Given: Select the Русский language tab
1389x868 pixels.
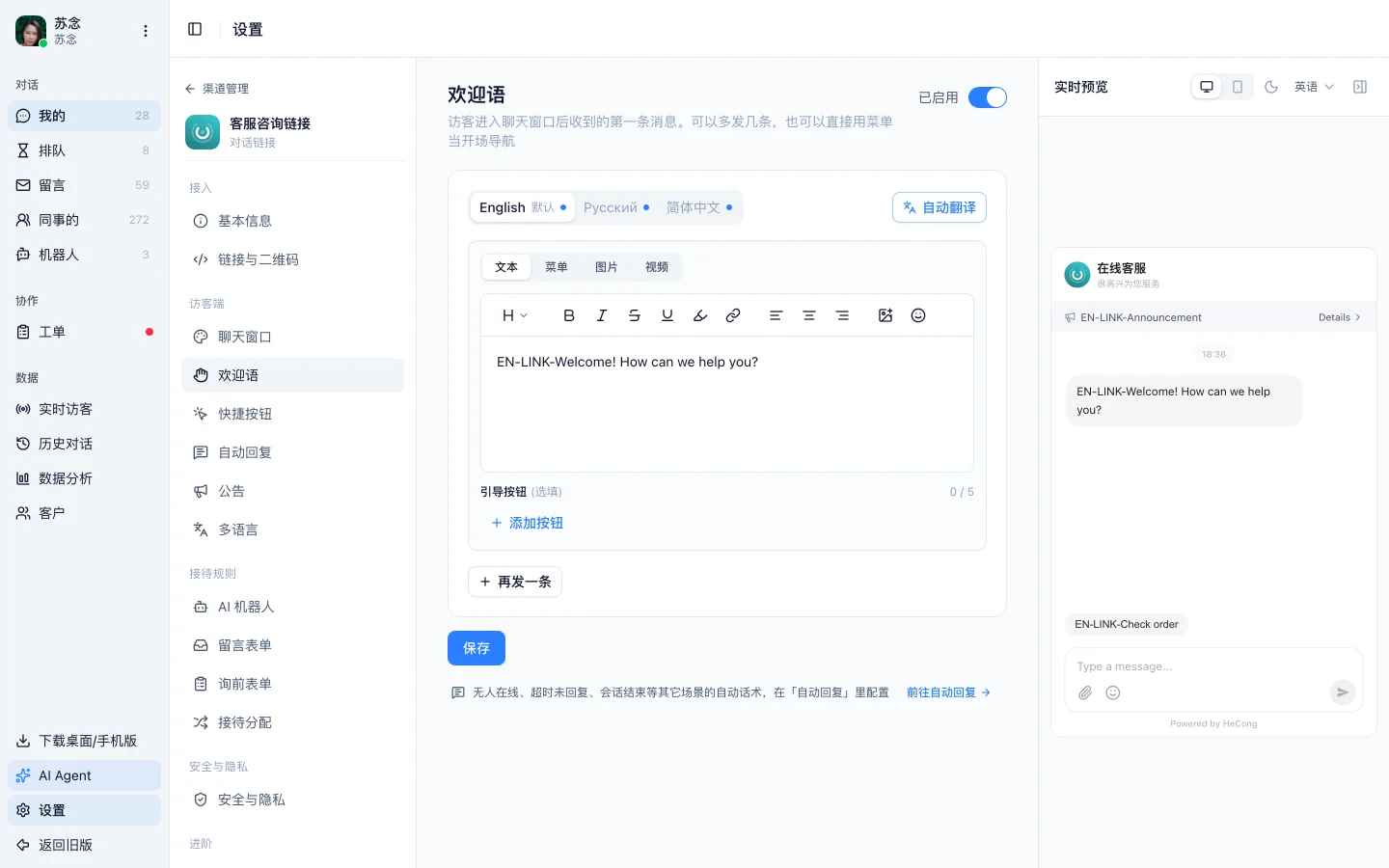Looking at the screenshot, I should click(x=616, y=207).
